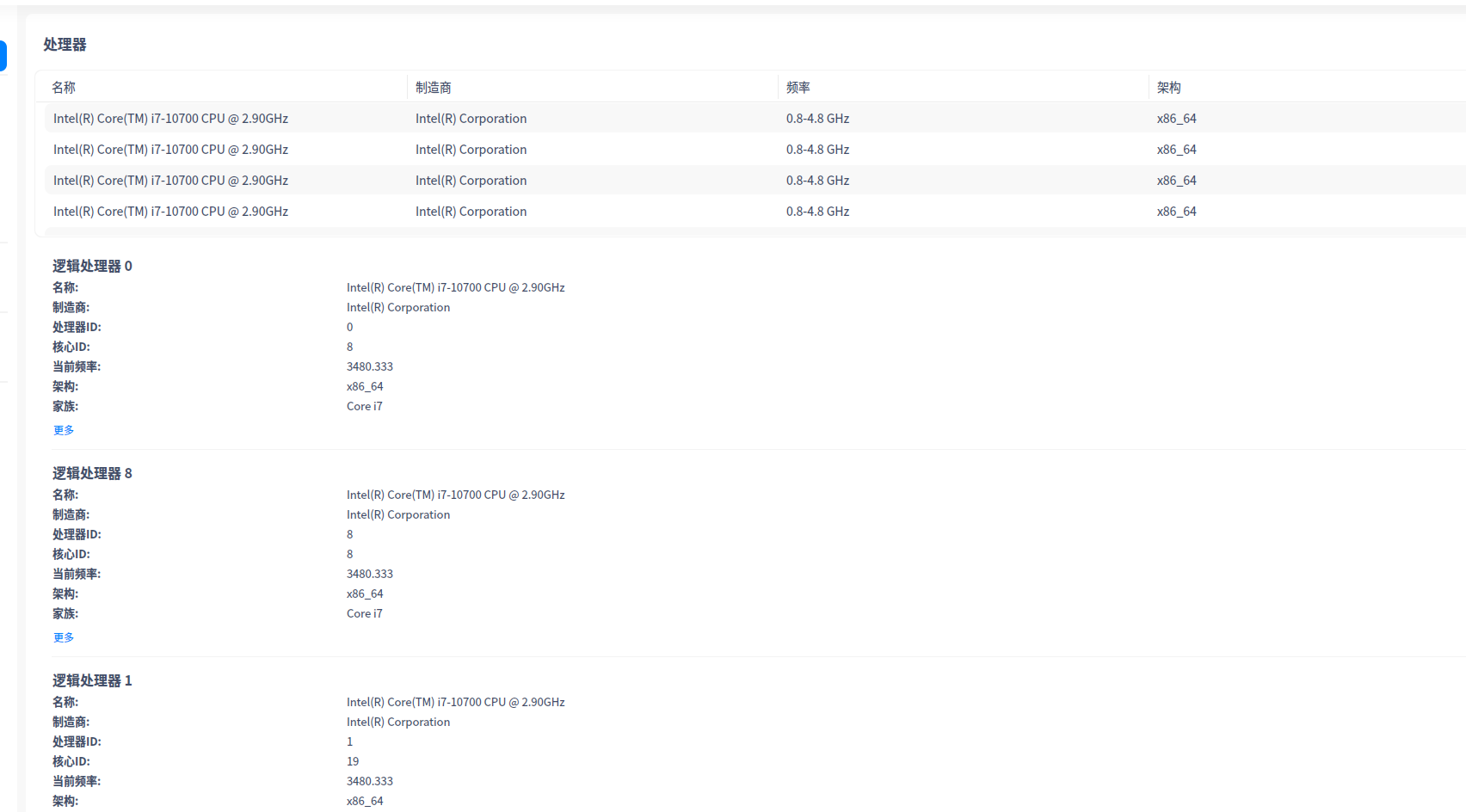Click the 处理器ID: label in 逻辑处理器 8
1466x812 pixels.
click(x=77, y=534)
